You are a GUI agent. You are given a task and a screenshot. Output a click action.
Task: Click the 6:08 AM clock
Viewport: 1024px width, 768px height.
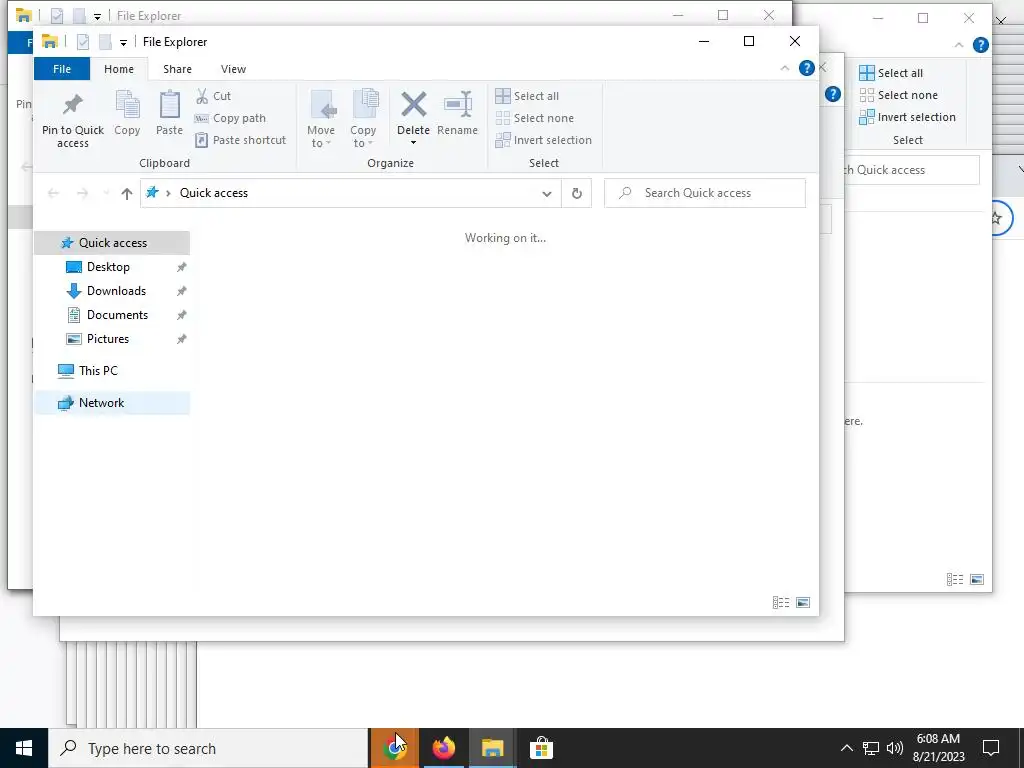[938, 739]
